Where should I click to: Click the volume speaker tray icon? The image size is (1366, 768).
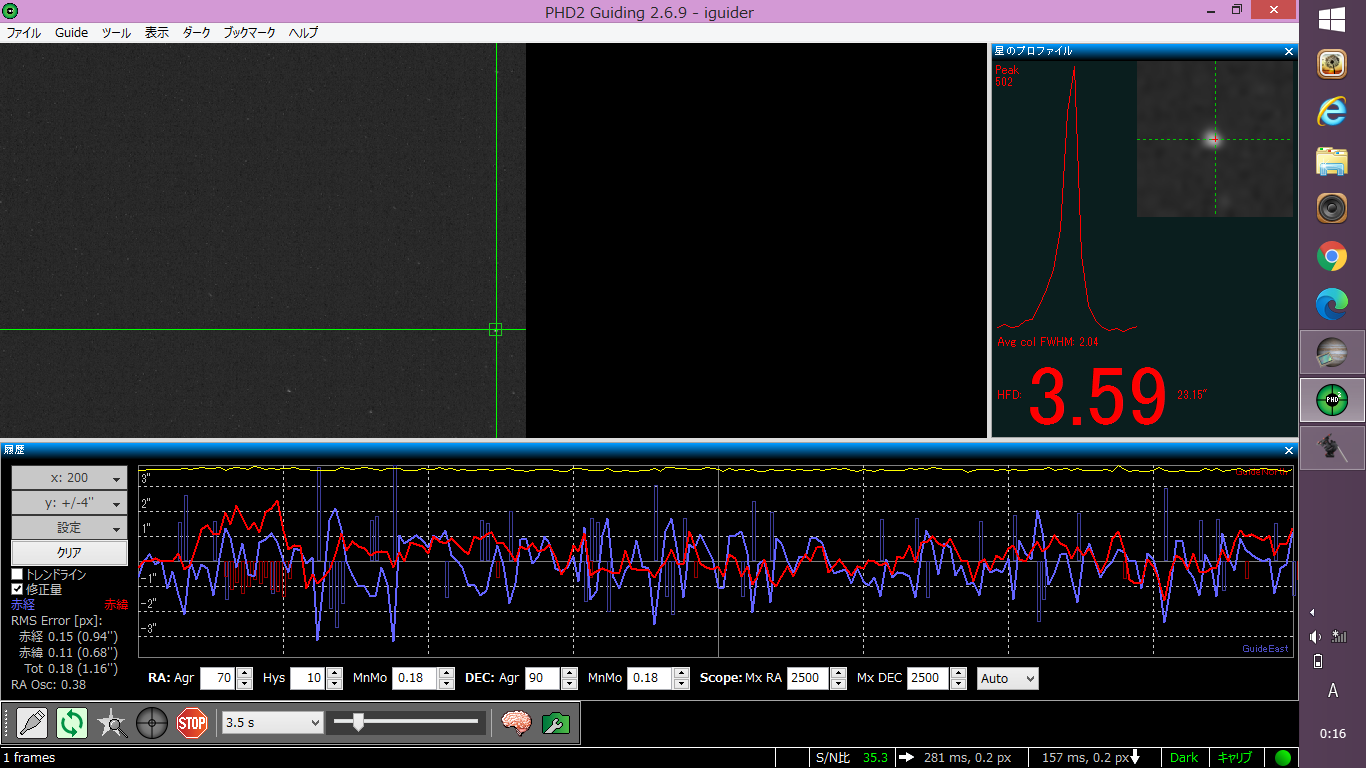(1316, 637)
